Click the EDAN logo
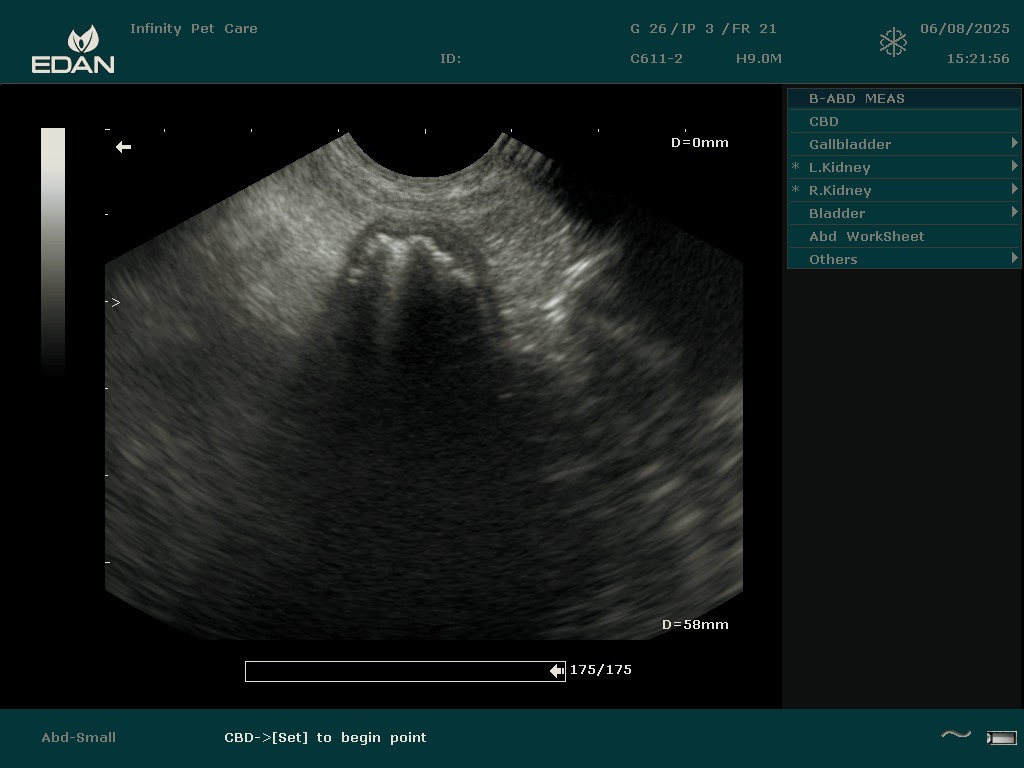Viewport: 1024px width, 768px height. point(73,50)
